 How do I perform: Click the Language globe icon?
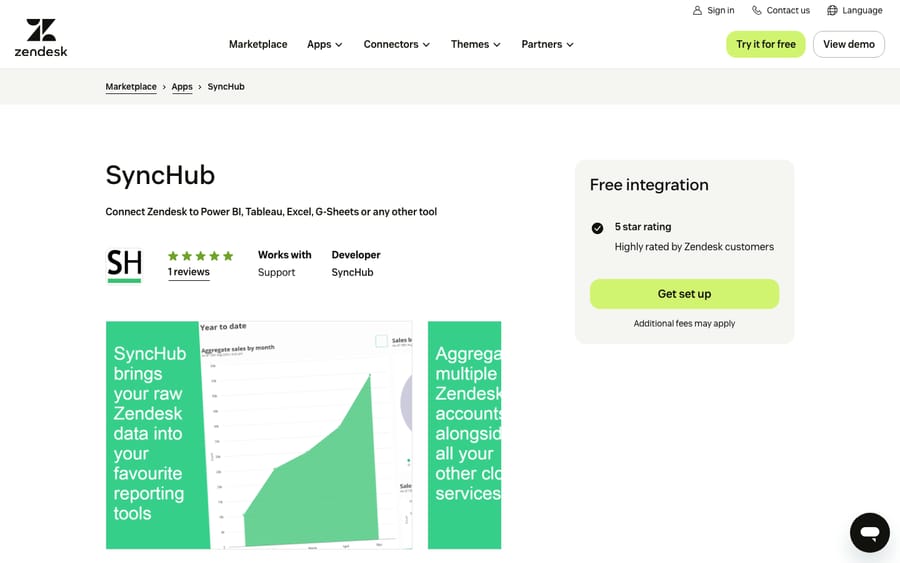[832, 10]
